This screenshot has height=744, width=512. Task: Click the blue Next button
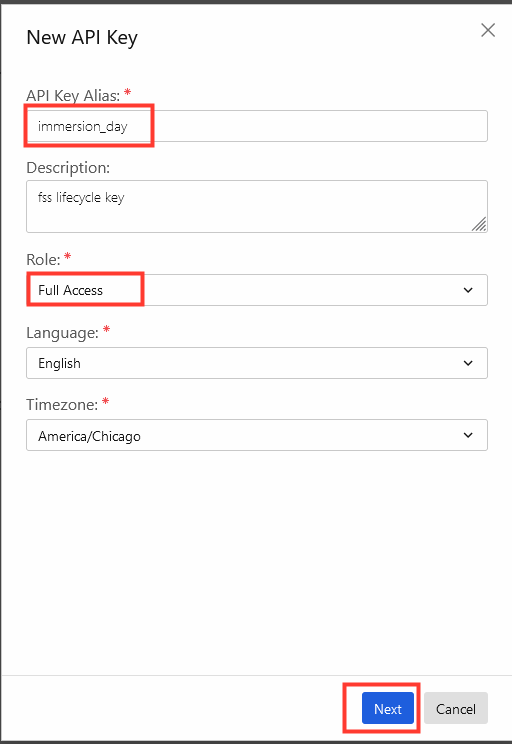[388, 708]
